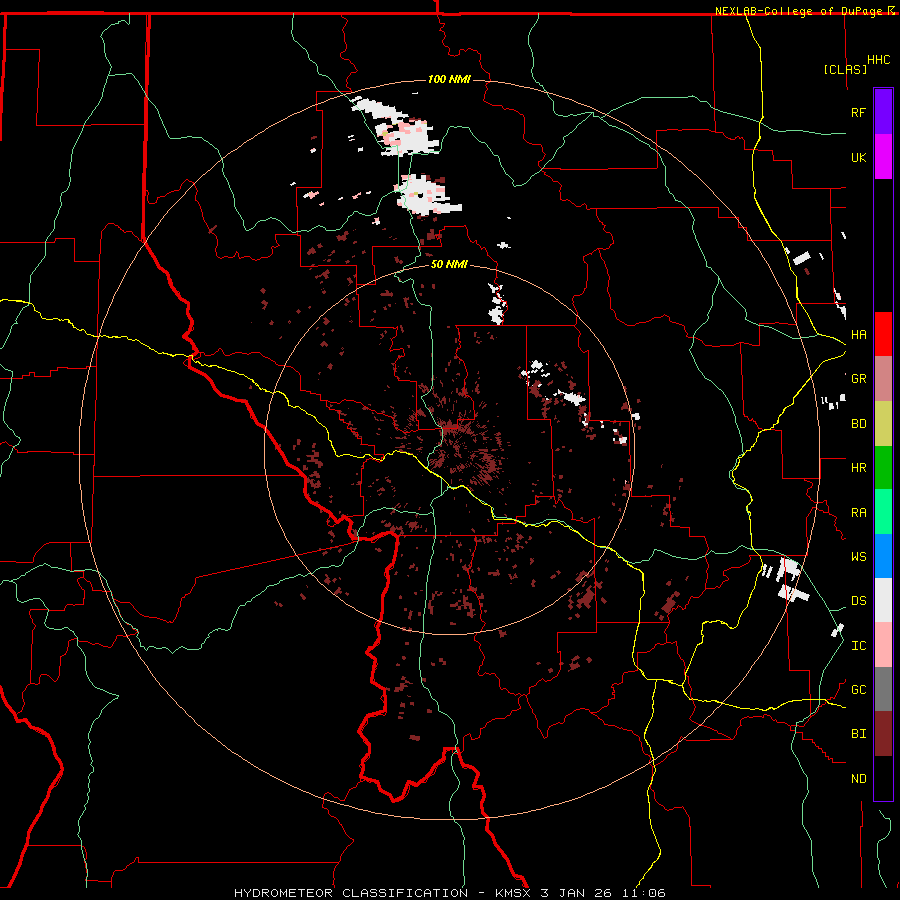The height and width of the screenshot is (900, 900).
Task: Click the HR green legend swatch
Action: click(x=883, y=467)
